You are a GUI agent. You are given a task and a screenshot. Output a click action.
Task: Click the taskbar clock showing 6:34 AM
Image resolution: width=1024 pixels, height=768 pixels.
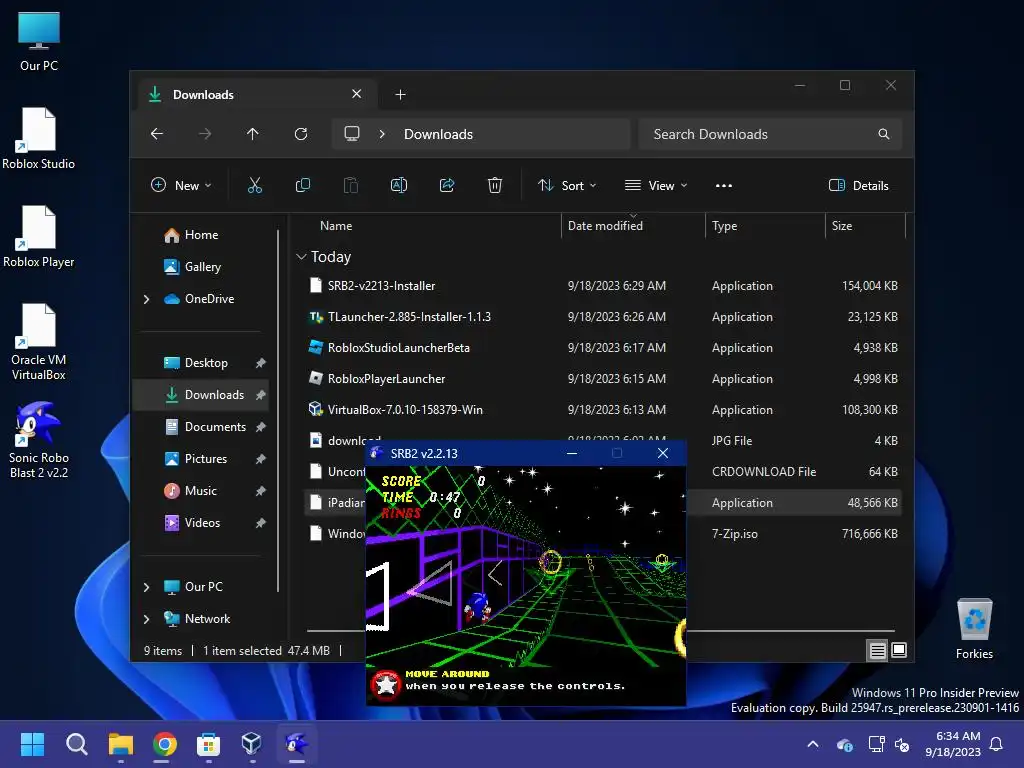coord(953,744)
